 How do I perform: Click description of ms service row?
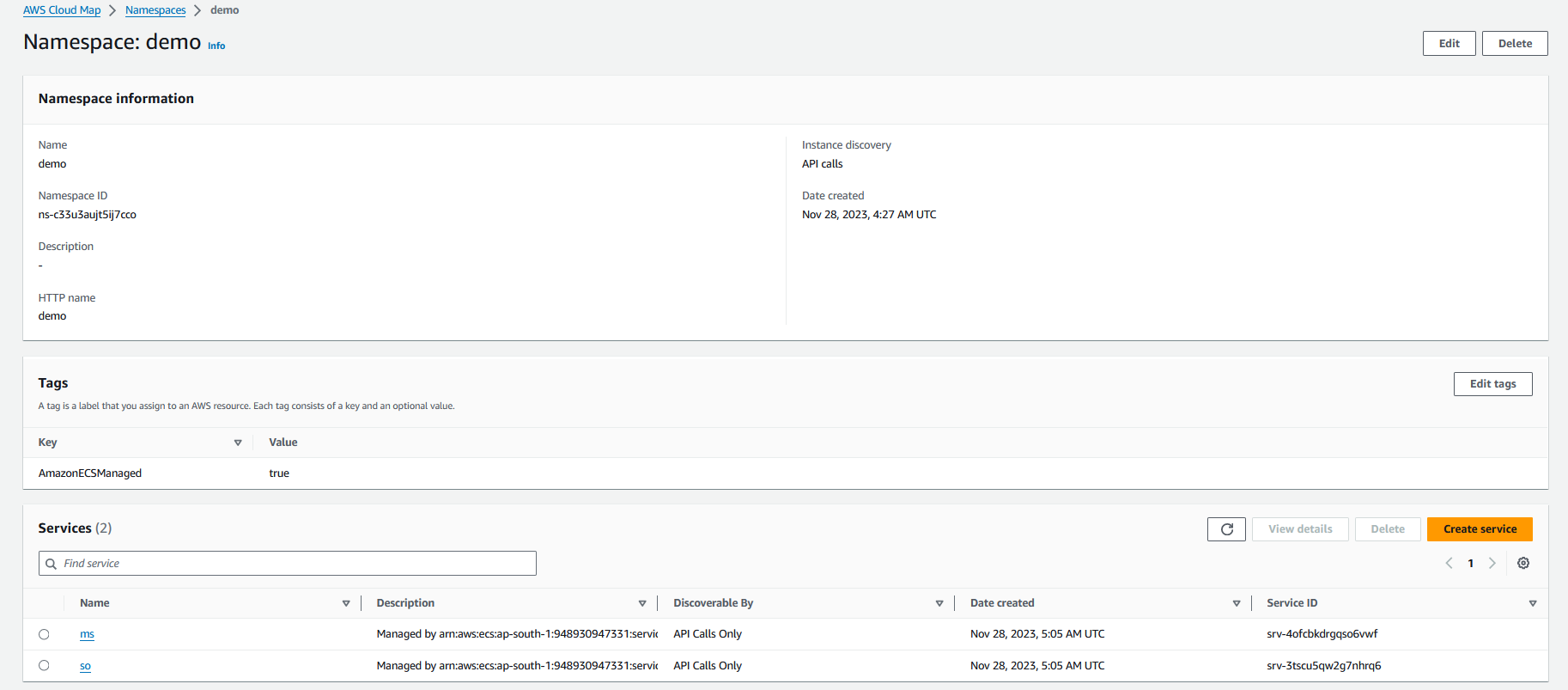coord(517,634)
